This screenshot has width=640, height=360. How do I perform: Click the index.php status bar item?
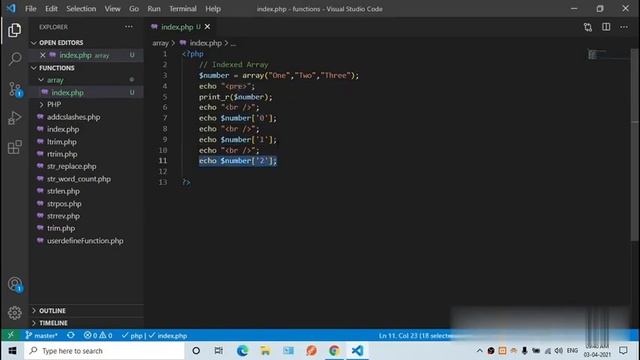(168, 336)
